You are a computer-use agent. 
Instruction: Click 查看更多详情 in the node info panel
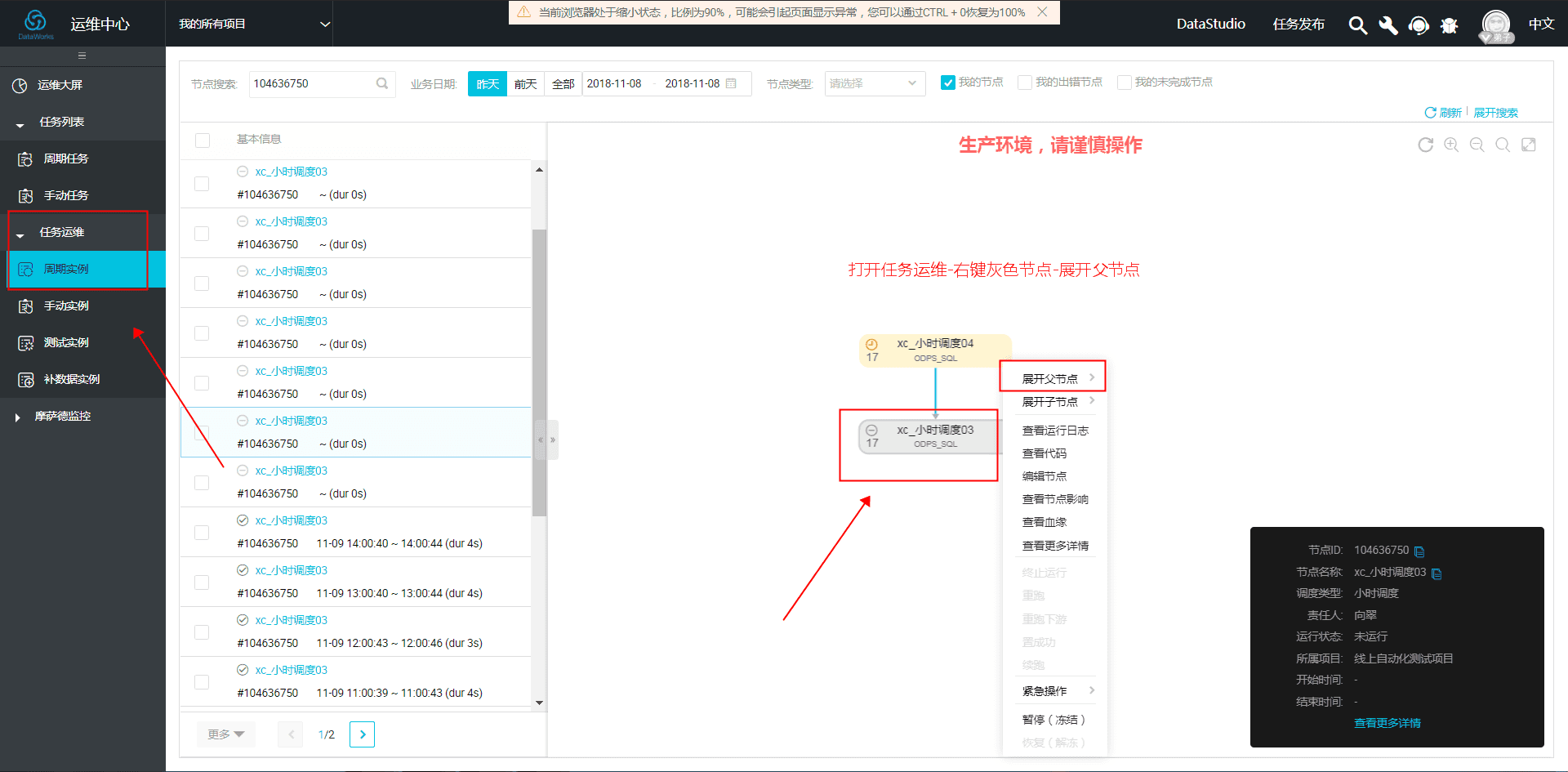(1387, 723)
